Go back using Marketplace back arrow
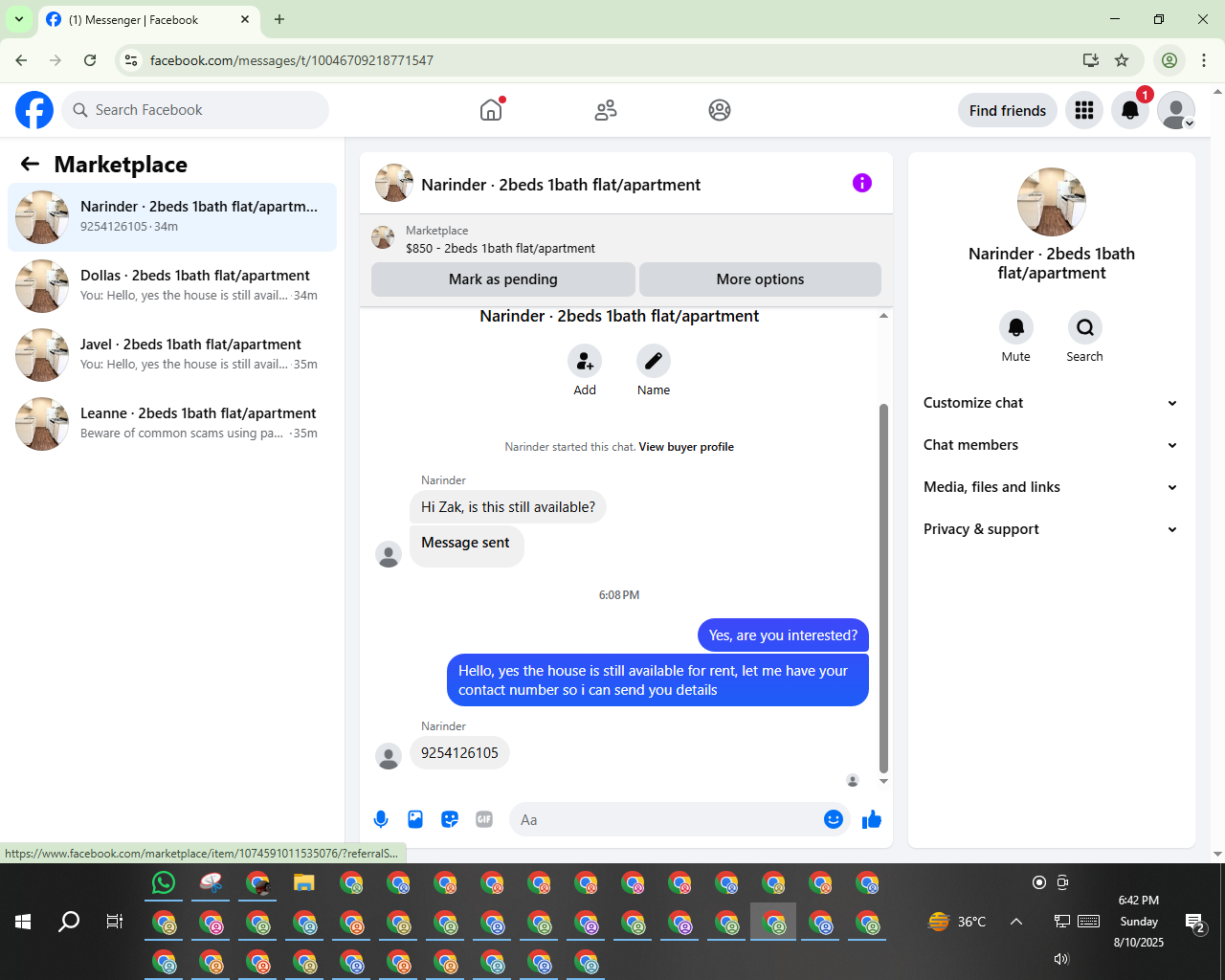 tap(31, 164)
